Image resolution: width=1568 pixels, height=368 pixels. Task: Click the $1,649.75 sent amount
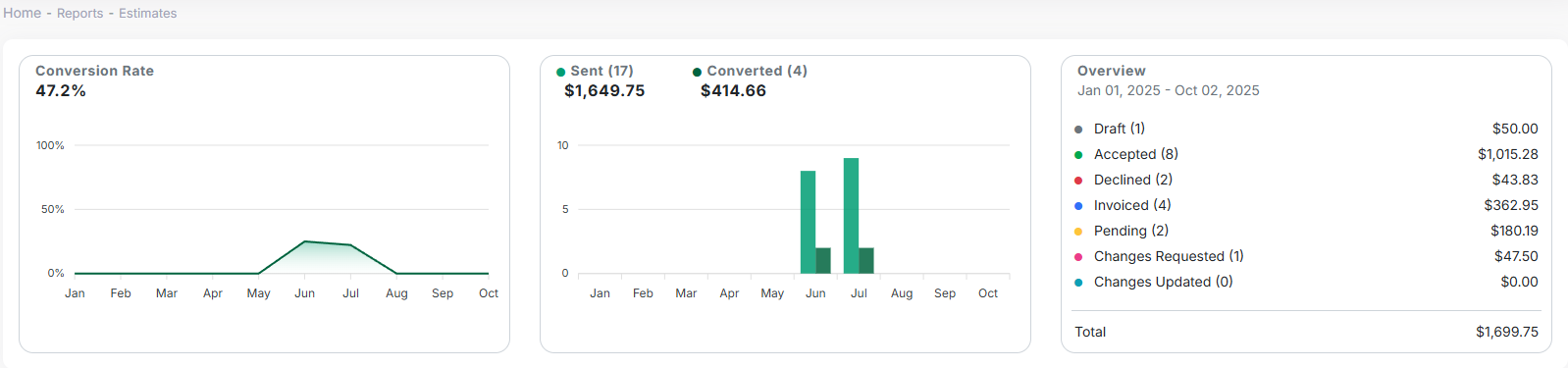(x=604, y=90)
